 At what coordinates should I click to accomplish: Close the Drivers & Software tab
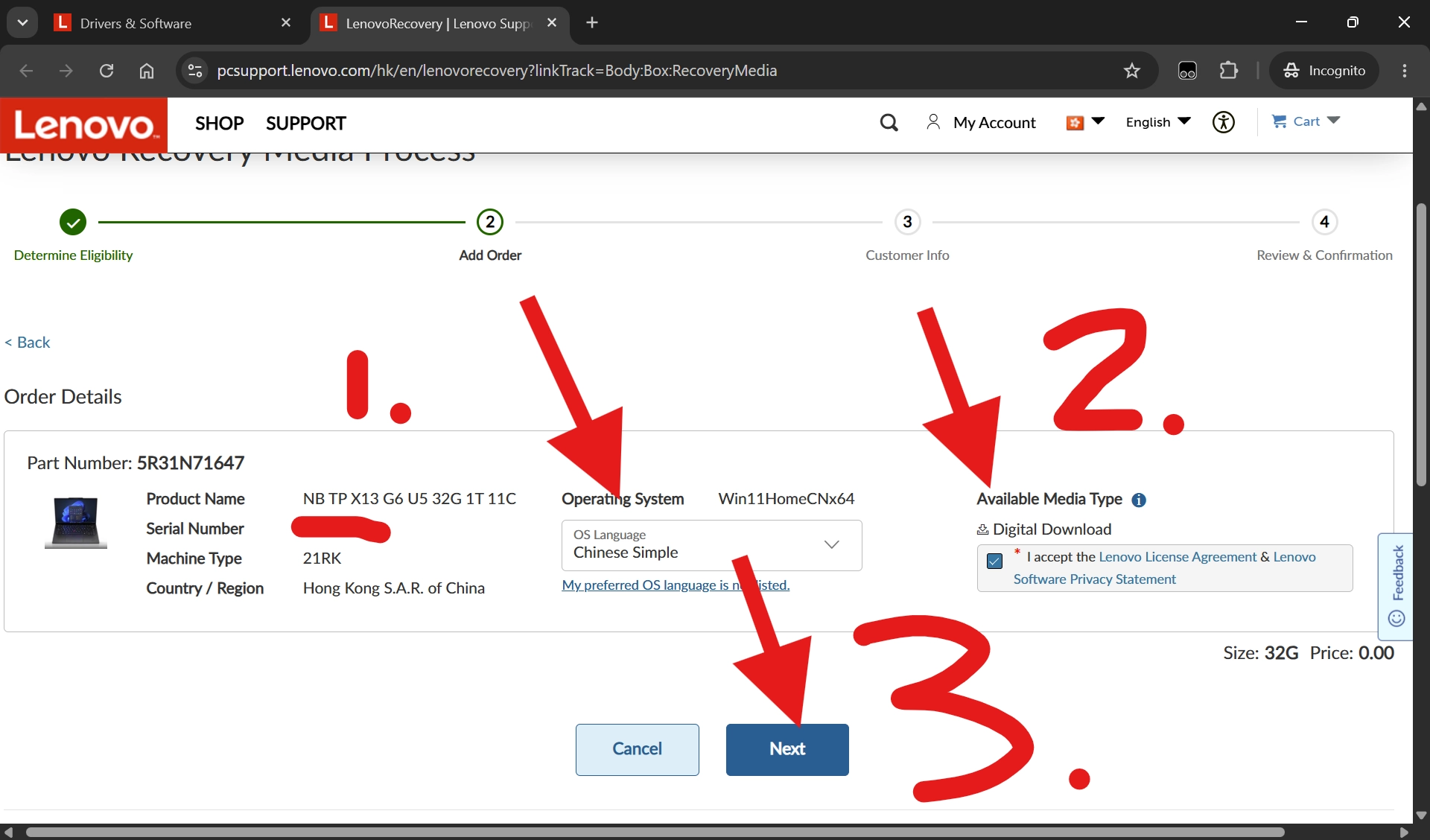click(x=286, y=22)
